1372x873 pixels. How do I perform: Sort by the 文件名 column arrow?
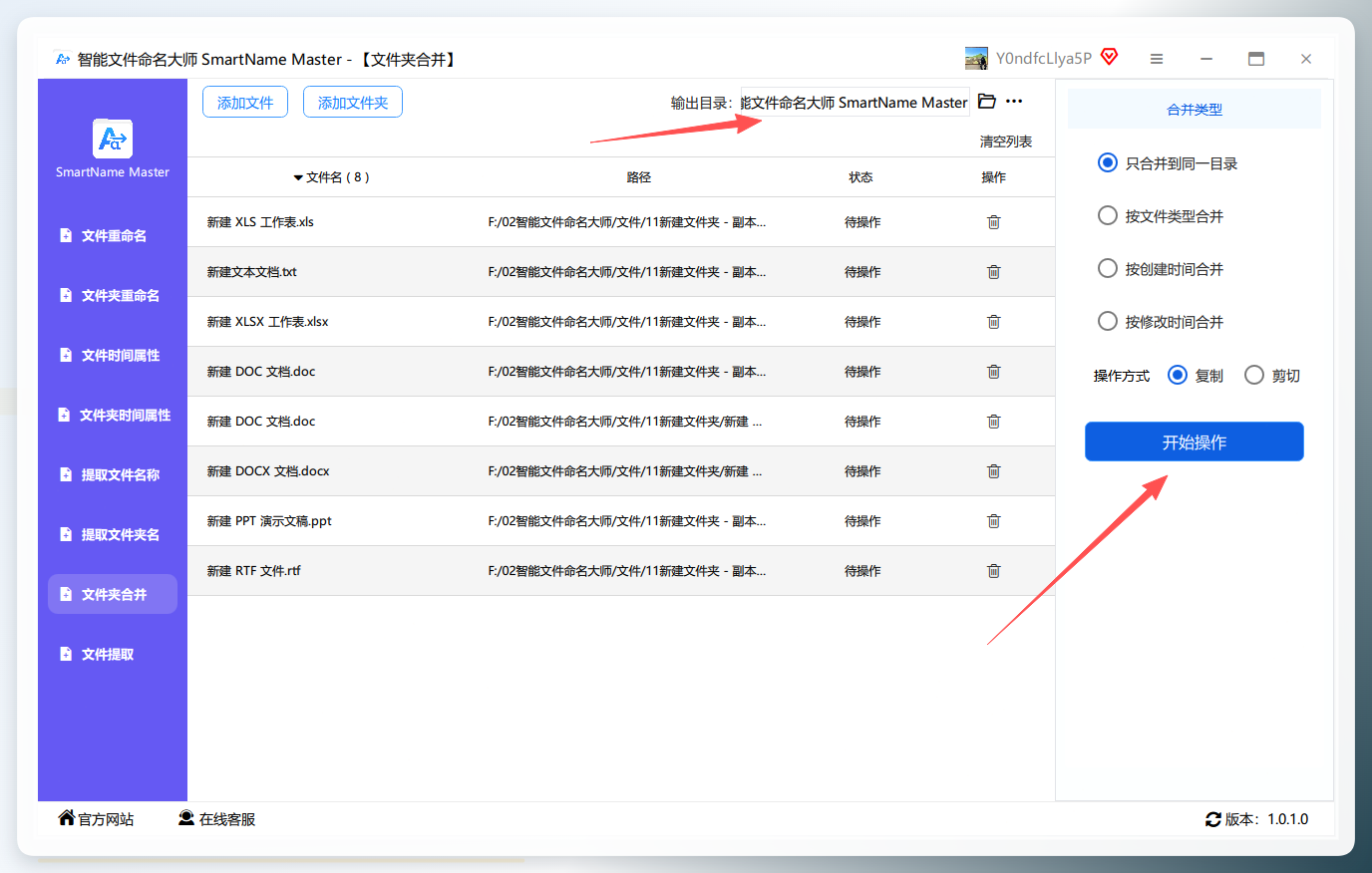pos(298,178)
